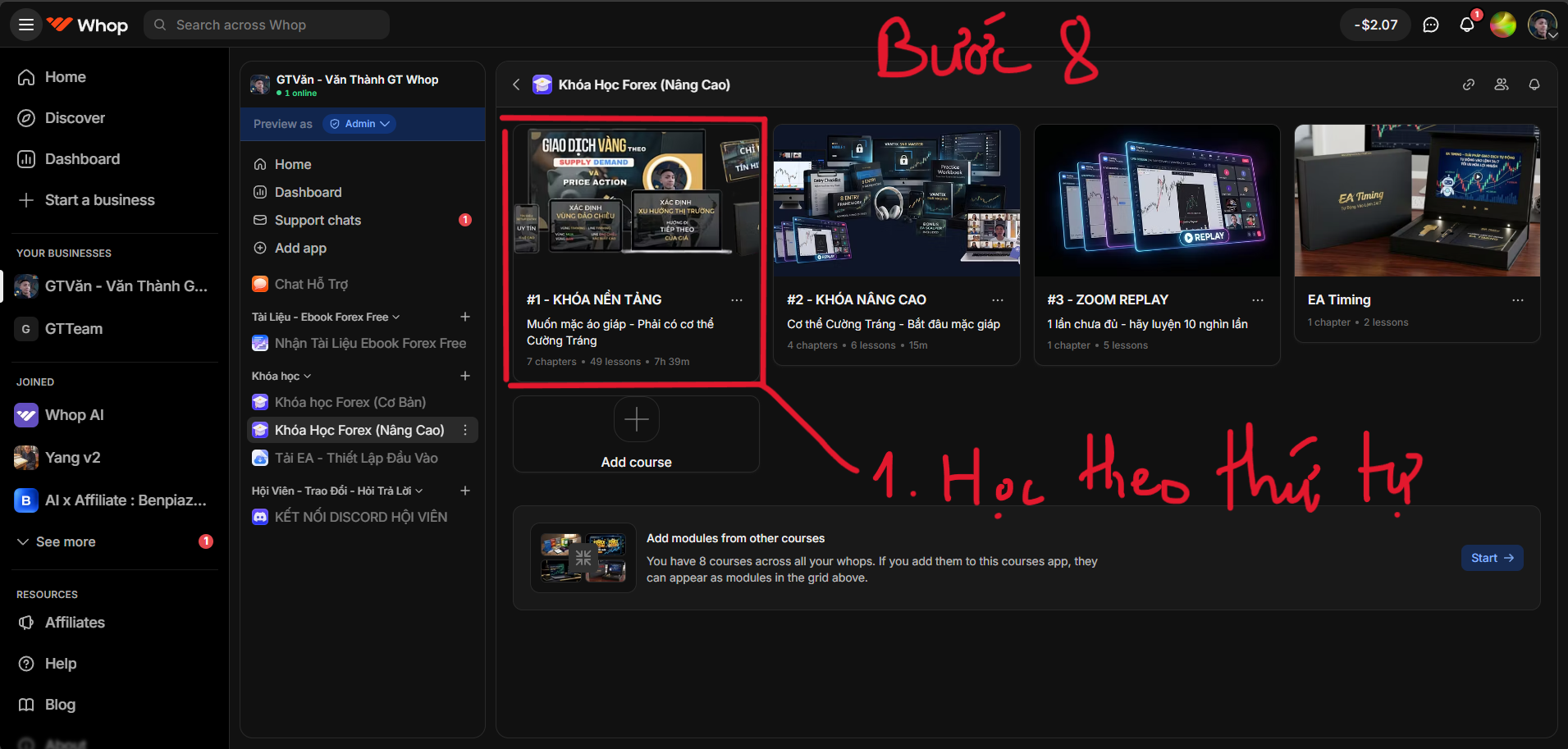The height and width of the screenshot is (749, 1568).
Task: Open more options for #1 - KHÓA NỀN TẢNG
Action: pos(737,300)
